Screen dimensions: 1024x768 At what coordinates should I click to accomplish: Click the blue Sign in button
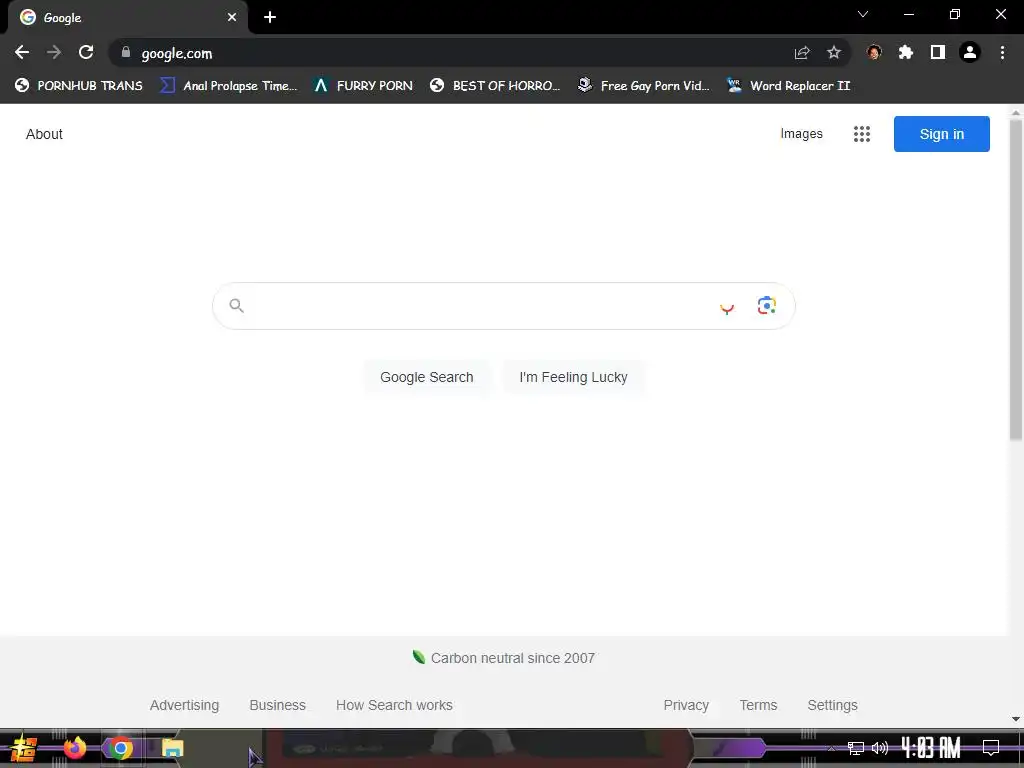coord(942,134)
